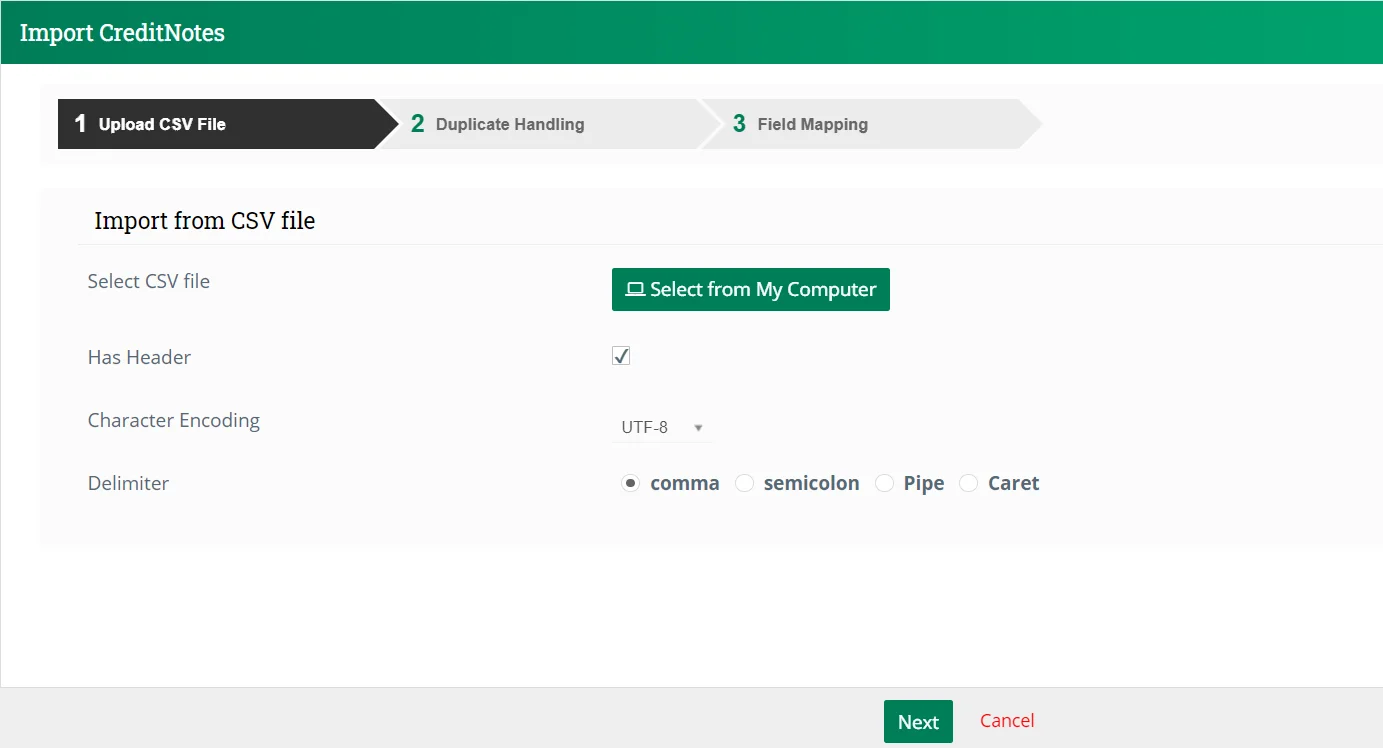1383x748 pixels.
Task: Open the UTF-8 encoding dropdown arrow
Action: click(x=697, y=427)
